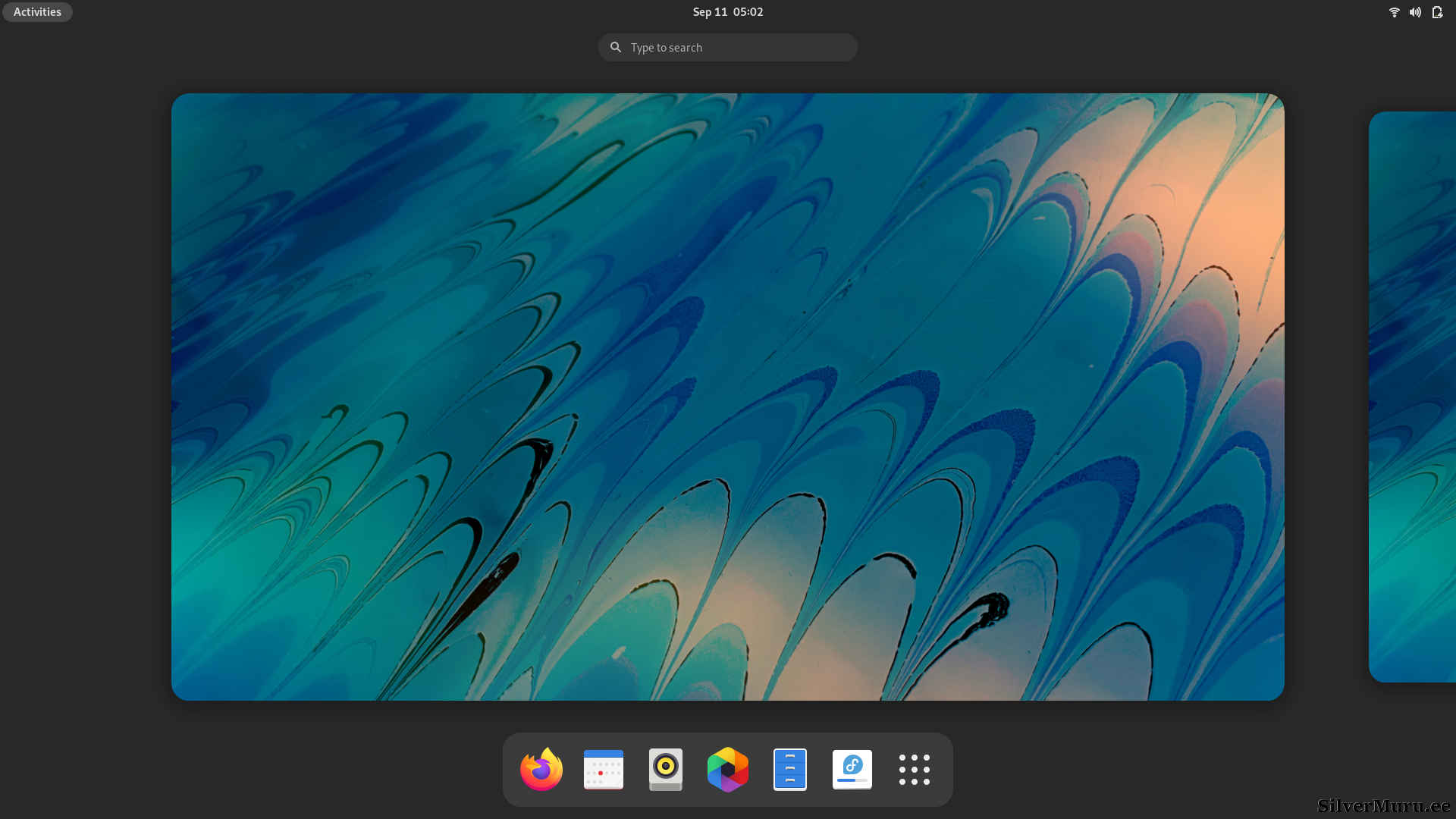Click the empty dash space beside Firefox
Viewport: 1456px width, 819px height.
[510, 770]
